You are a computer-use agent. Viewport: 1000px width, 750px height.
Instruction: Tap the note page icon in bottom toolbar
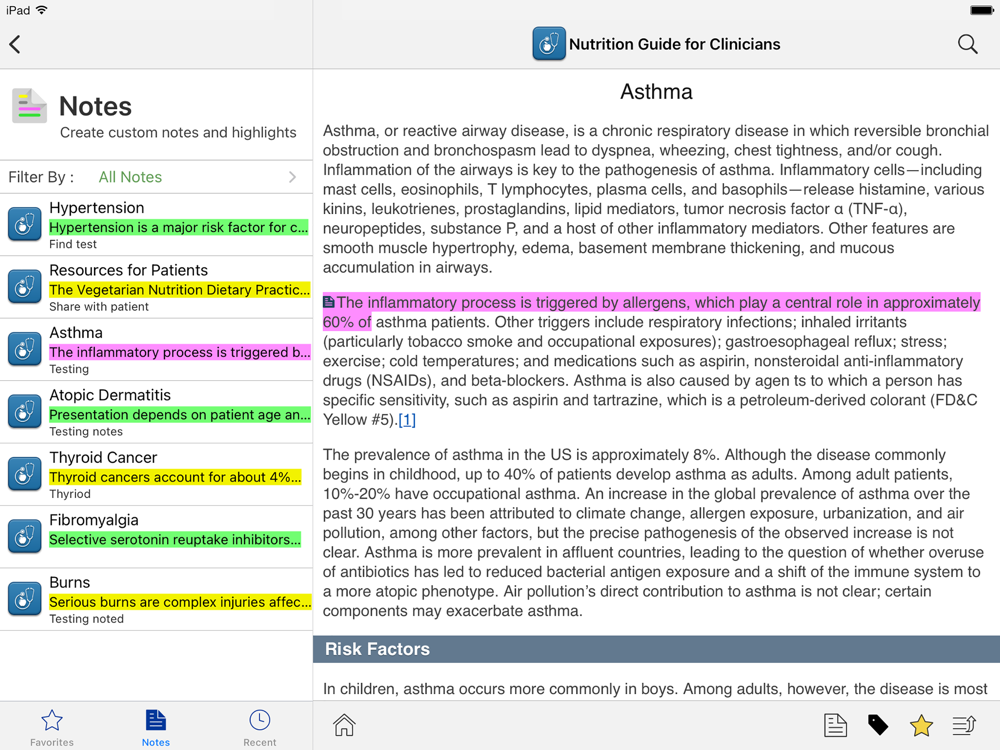point(835,725)
